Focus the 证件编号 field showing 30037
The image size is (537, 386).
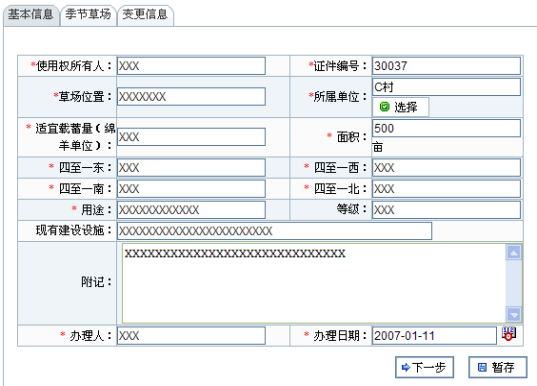tap(446, 66)
